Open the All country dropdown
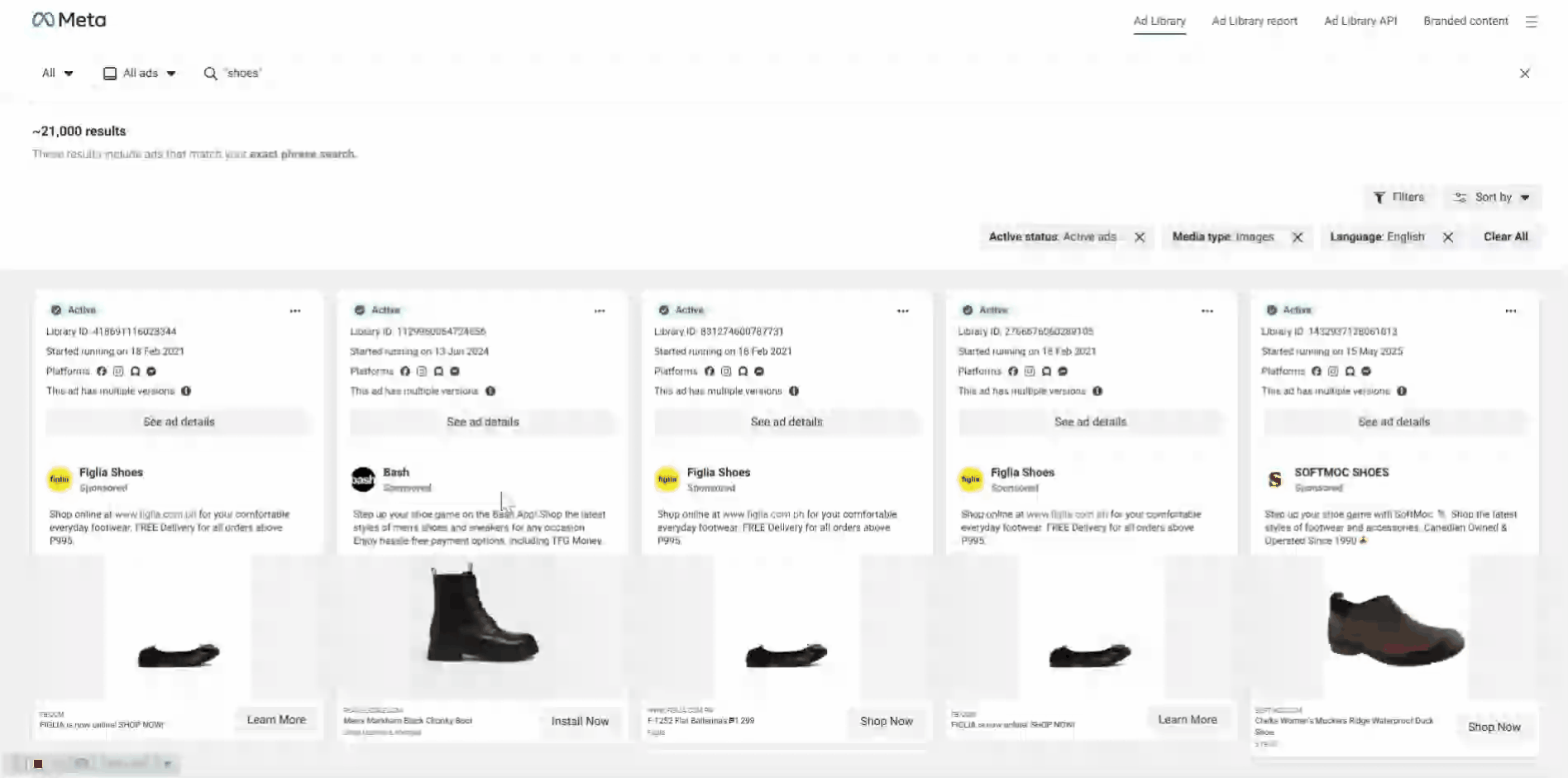 [x=56, y=73]
